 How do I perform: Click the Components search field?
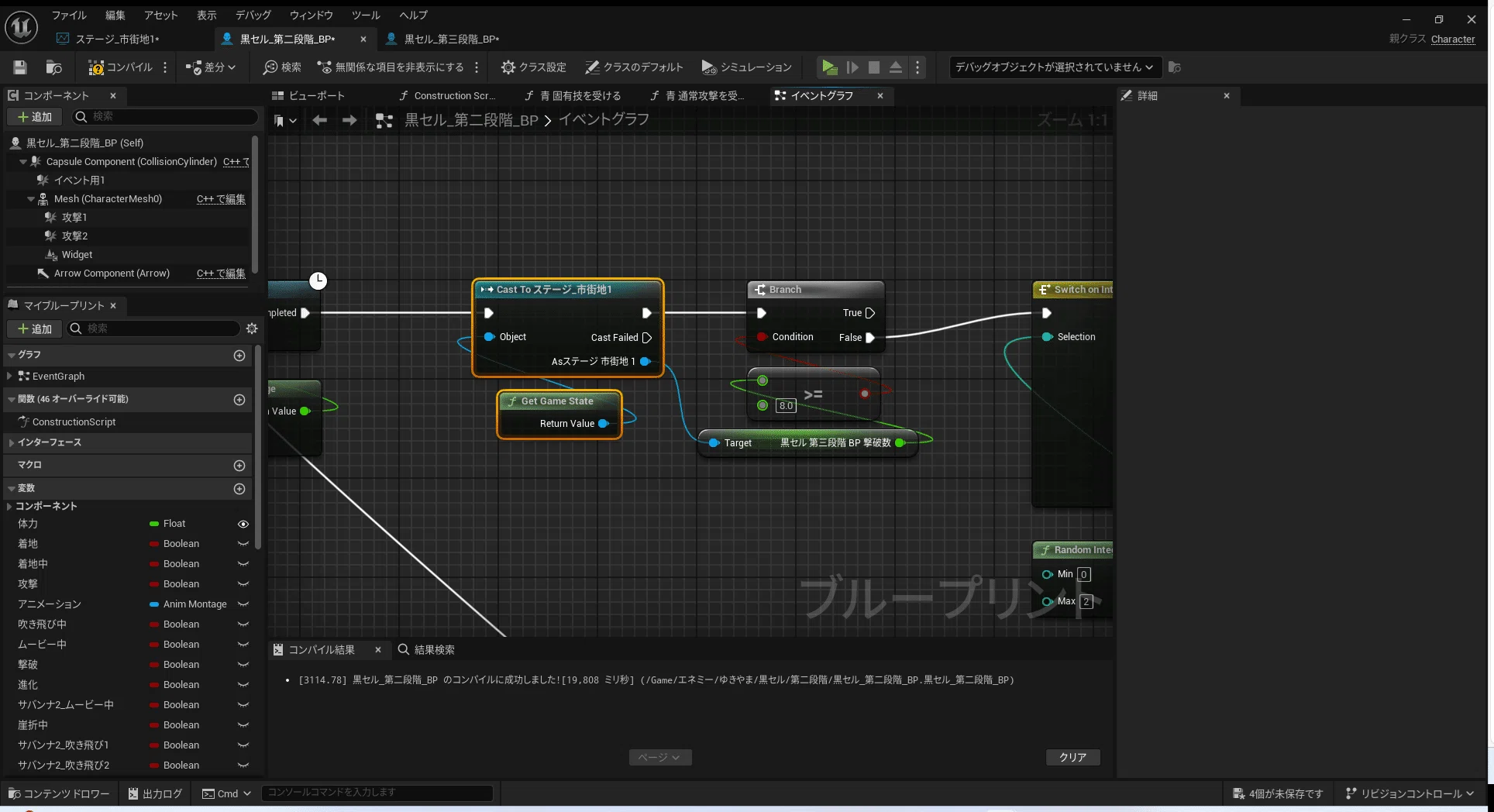click(x=165, y=116)
